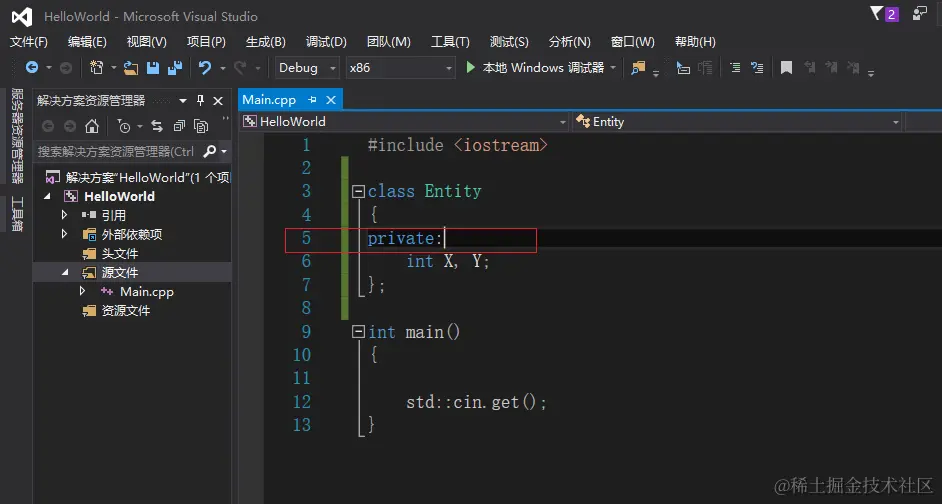Save the current file with floppy icon
This screenshot has width=942, height=504.
(153, 68)
